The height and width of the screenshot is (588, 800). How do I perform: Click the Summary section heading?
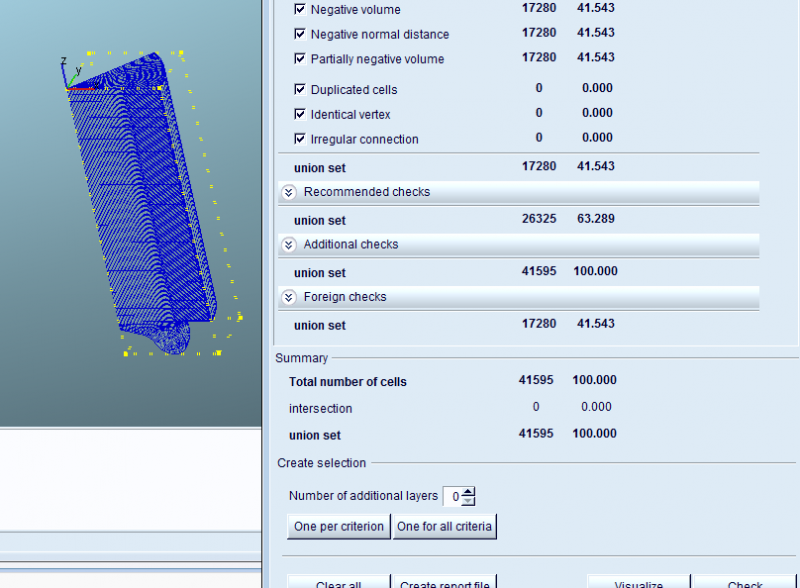[x=302, y=358]
